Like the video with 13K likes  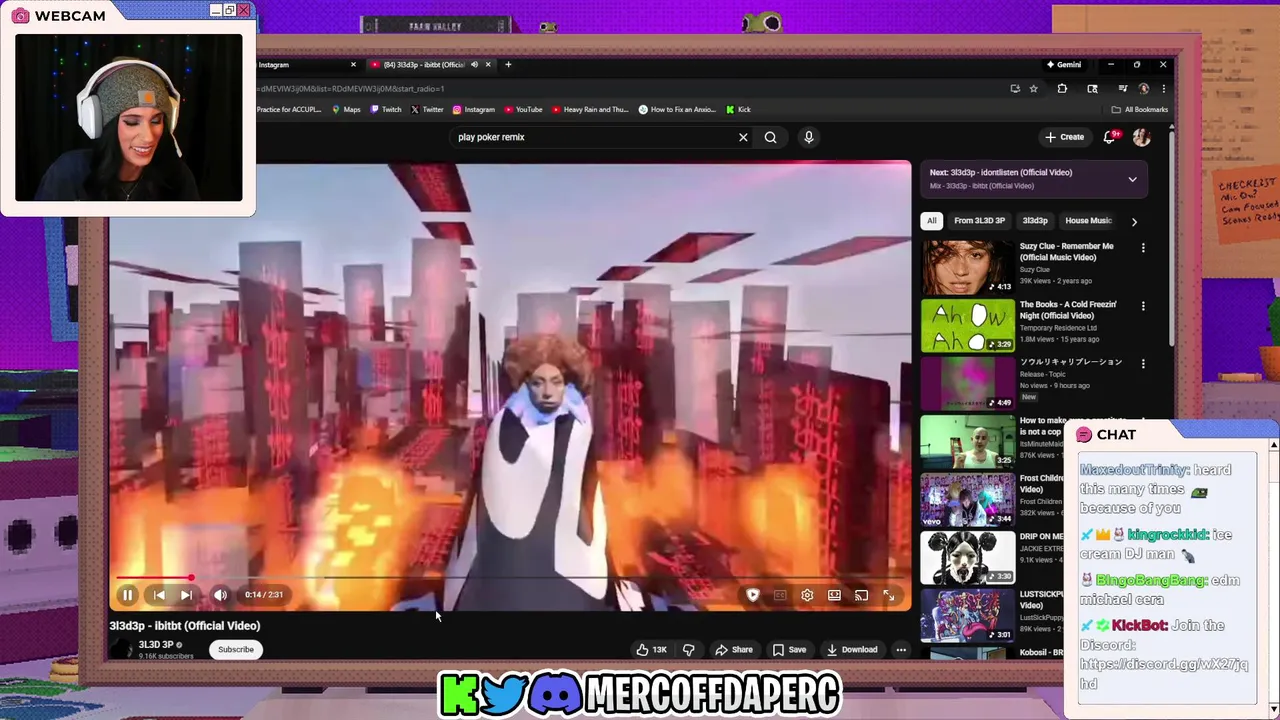point(651,650)
